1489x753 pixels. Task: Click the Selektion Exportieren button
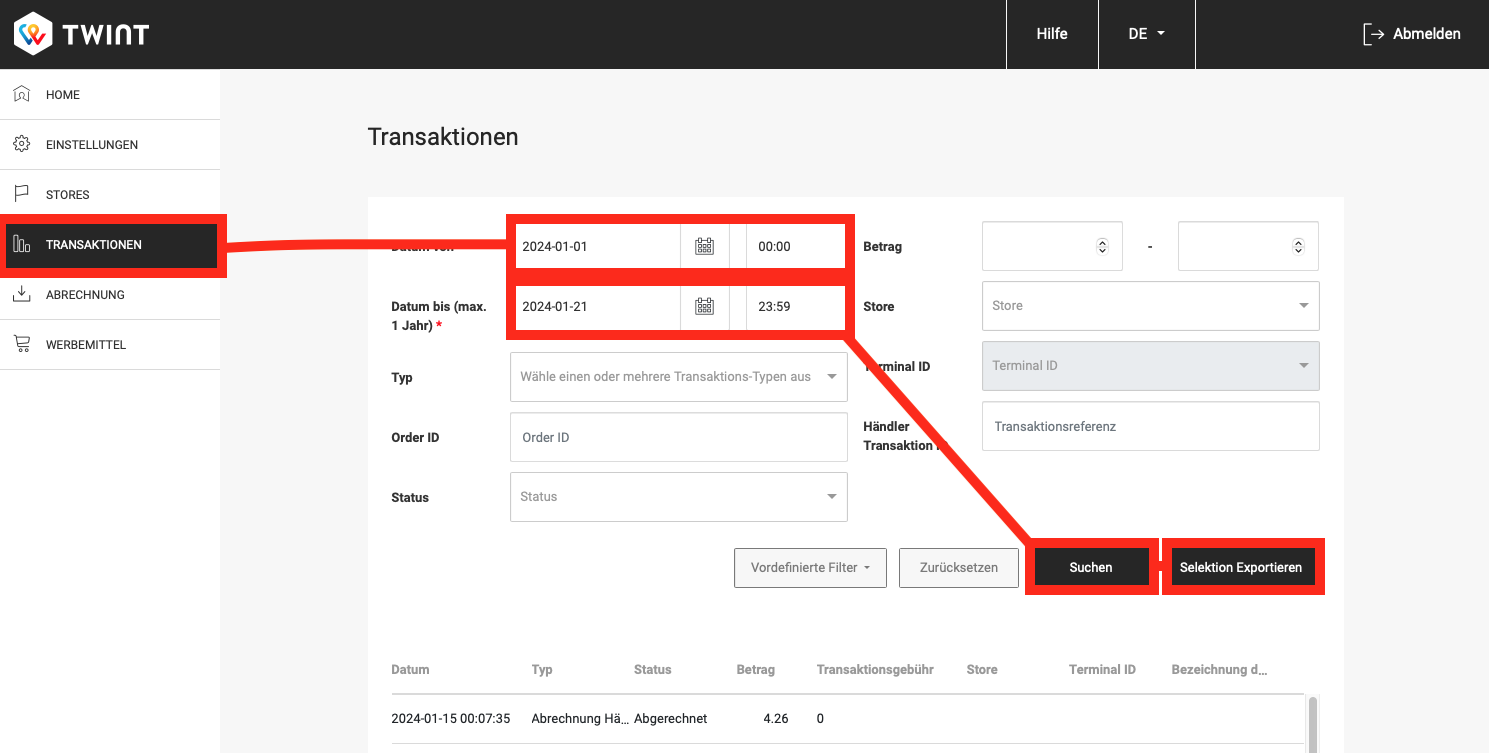pos(1241,567)
